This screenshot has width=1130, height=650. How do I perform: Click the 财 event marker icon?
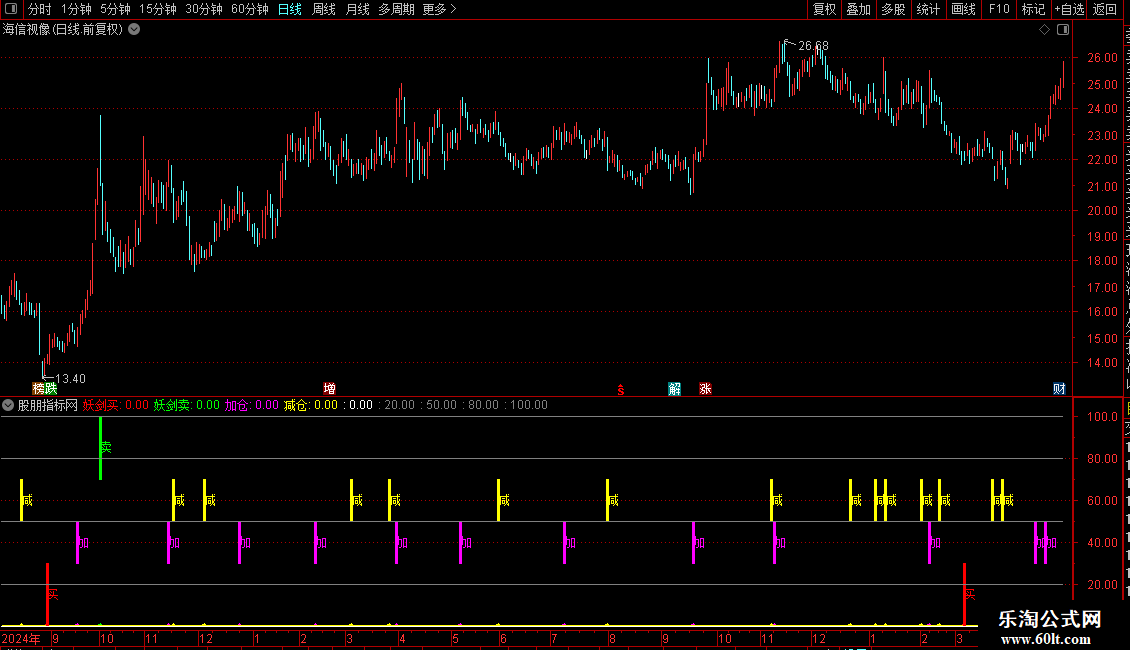point(1059,389)
